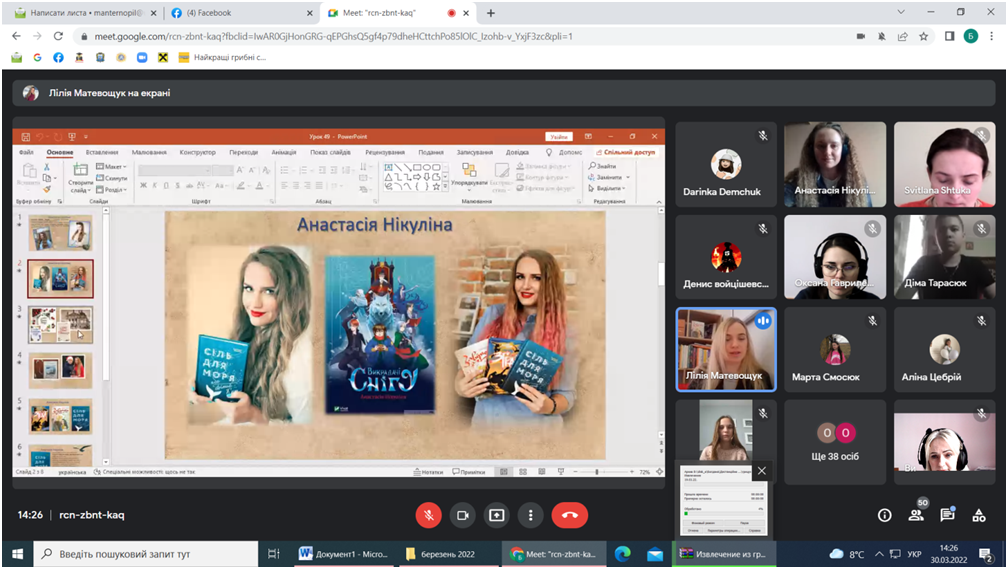Reload the Meet page

pyautogui.click(x=58, y=36)
